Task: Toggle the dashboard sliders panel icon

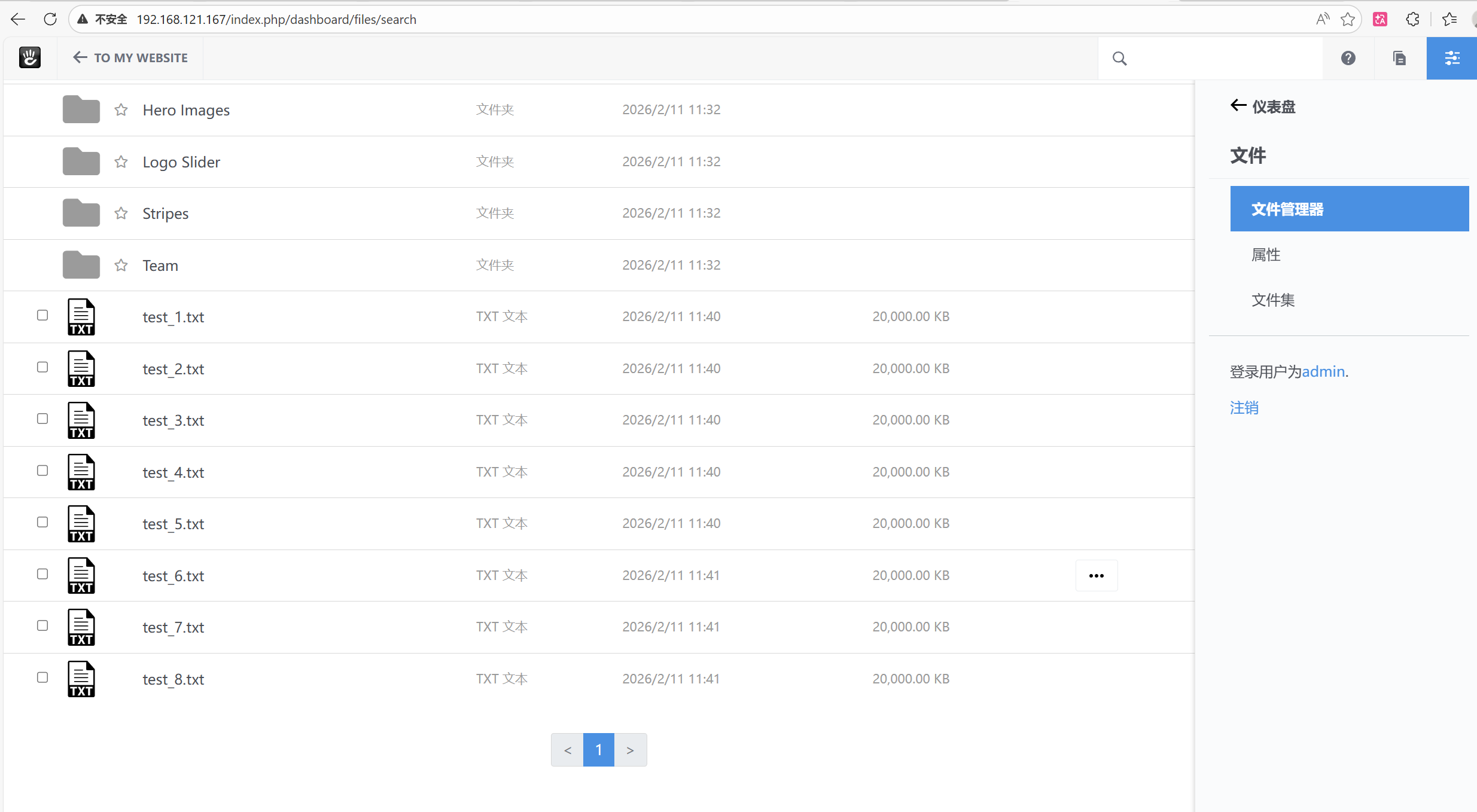Action: (1452, 58)
